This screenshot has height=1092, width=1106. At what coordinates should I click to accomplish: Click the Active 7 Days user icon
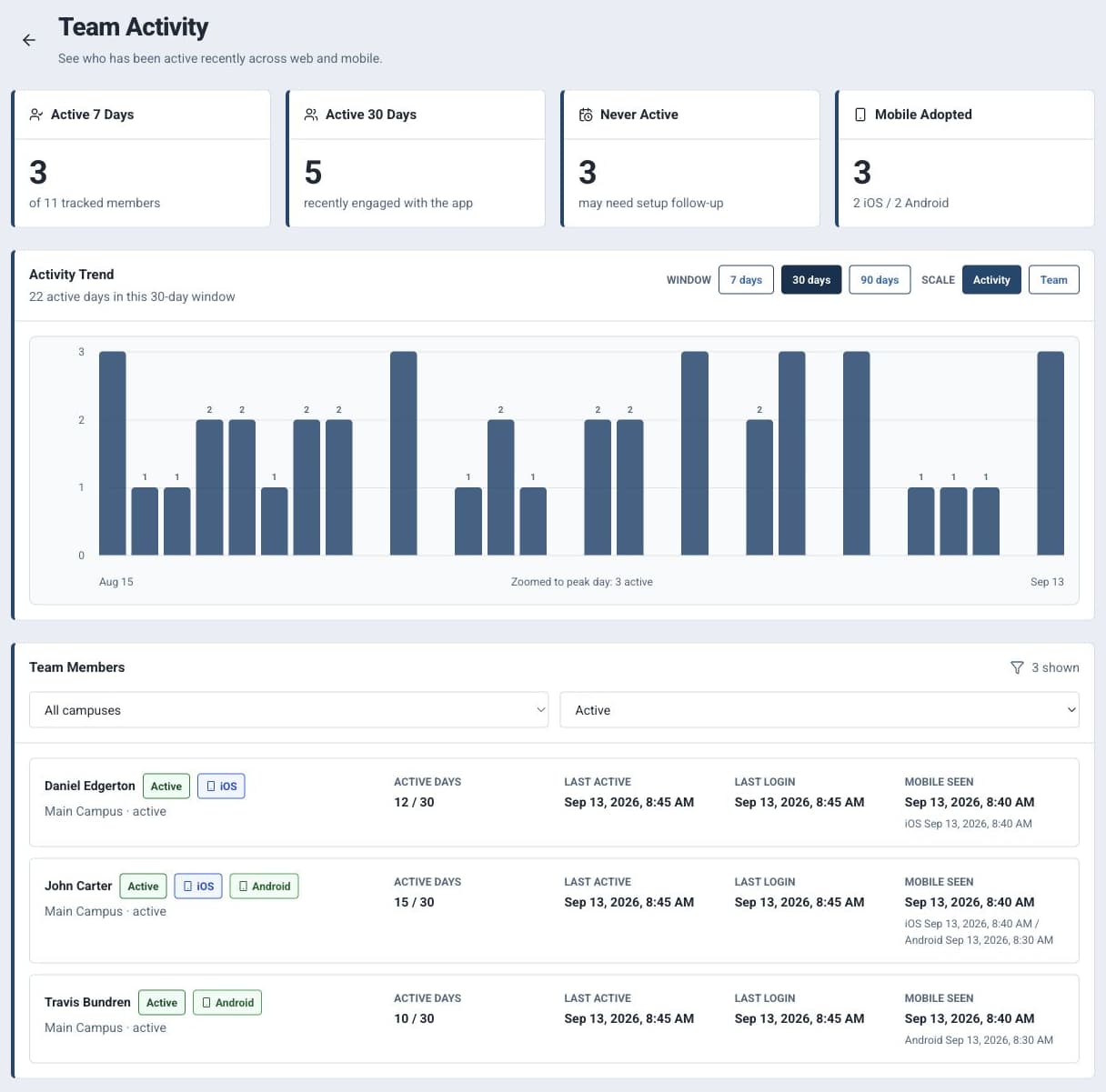(x=36, y=115)
